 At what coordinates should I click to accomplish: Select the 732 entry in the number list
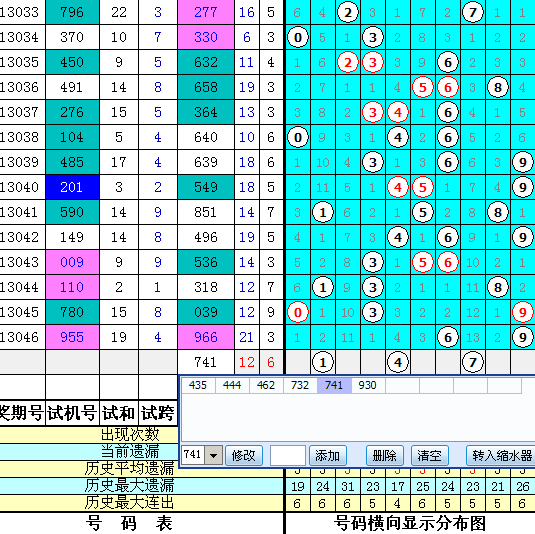click(x=300, y=385)
